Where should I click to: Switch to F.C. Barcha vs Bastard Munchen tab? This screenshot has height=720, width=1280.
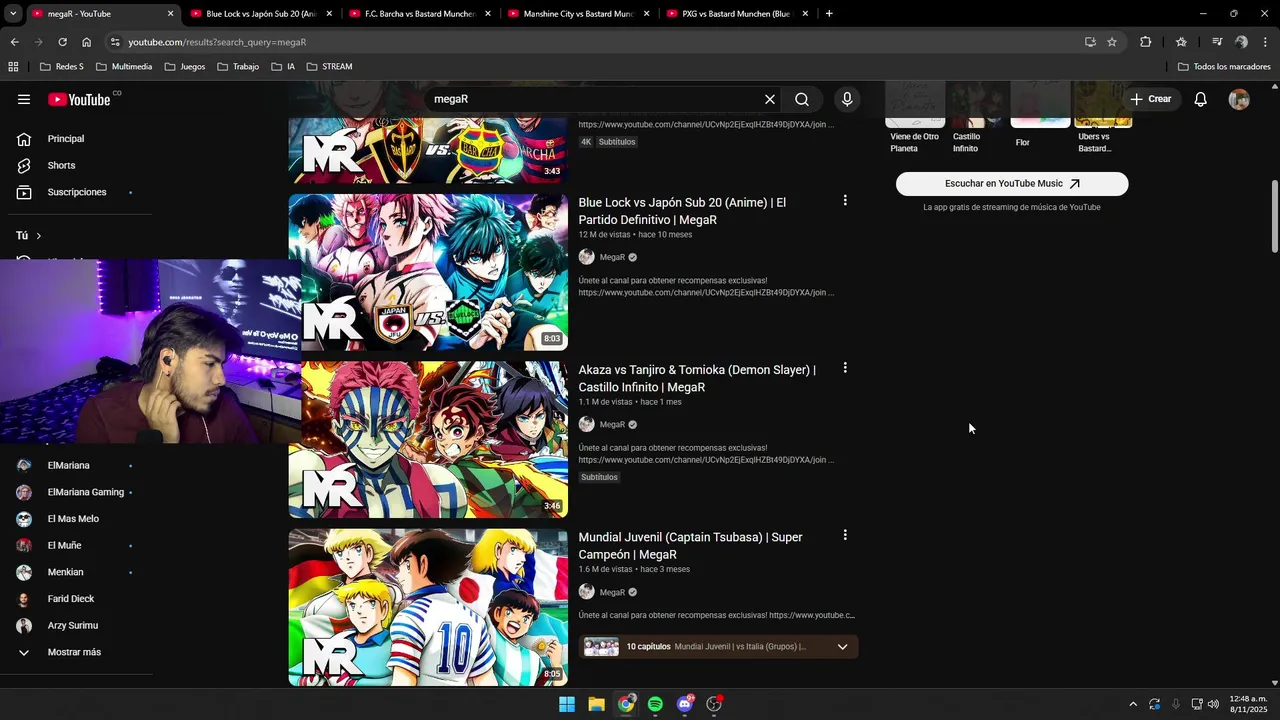[x=419, y=14]
